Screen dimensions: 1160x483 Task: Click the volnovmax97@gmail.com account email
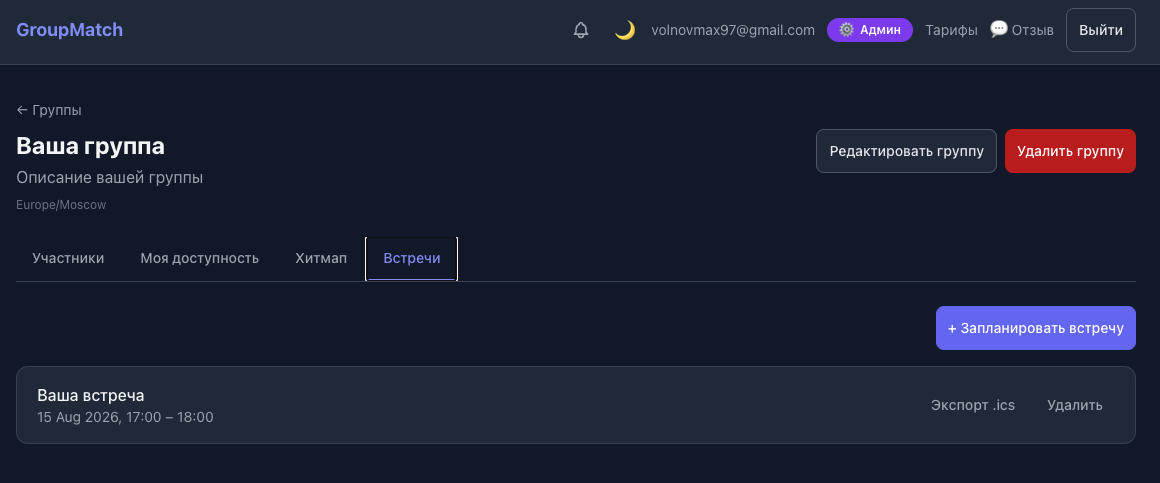coord(732,30)
